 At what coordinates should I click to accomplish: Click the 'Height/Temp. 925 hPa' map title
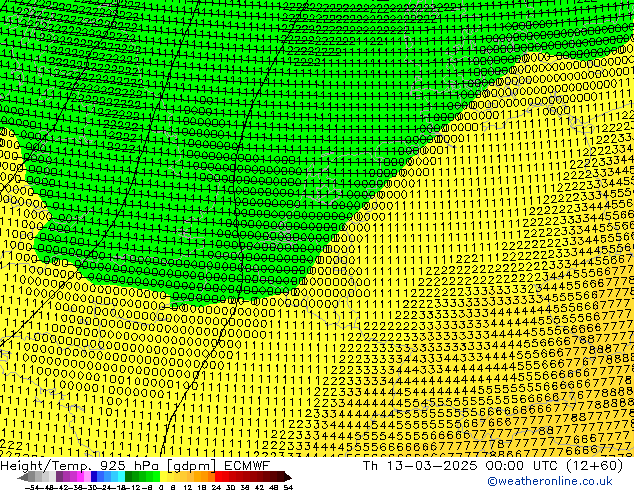pyautogui.click(x=81, y=466)
